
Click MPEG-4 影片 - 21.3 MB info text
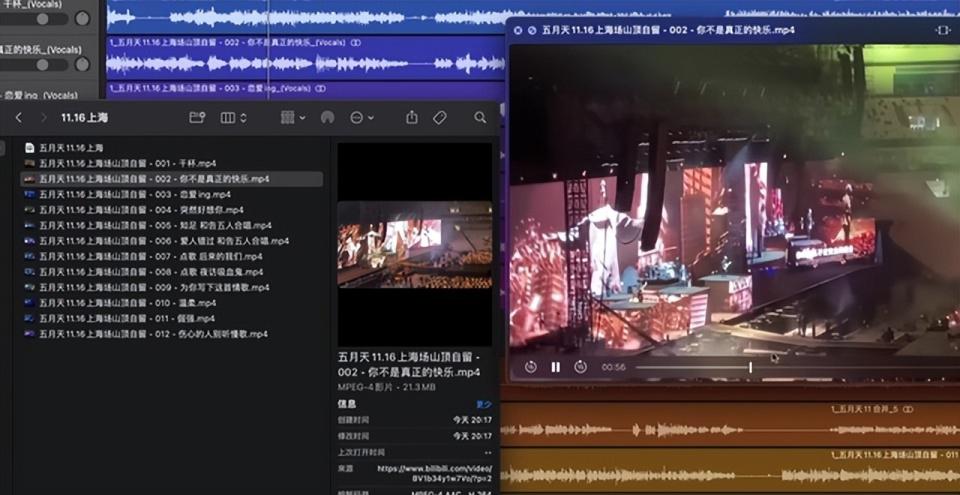coord(386,388)
